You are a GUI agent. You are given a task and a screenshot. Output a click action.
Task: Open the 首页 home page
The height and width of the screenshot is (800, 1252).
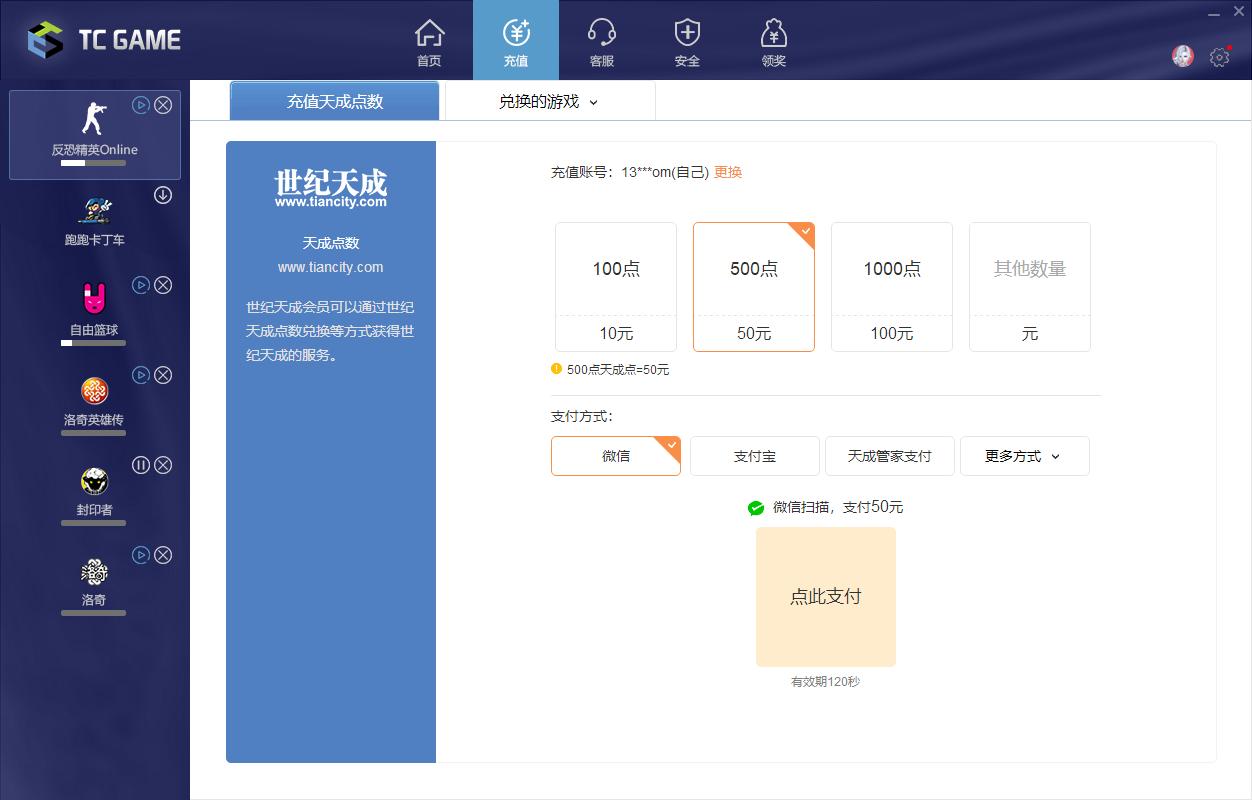pyautogui.click(x=429, y=40)
